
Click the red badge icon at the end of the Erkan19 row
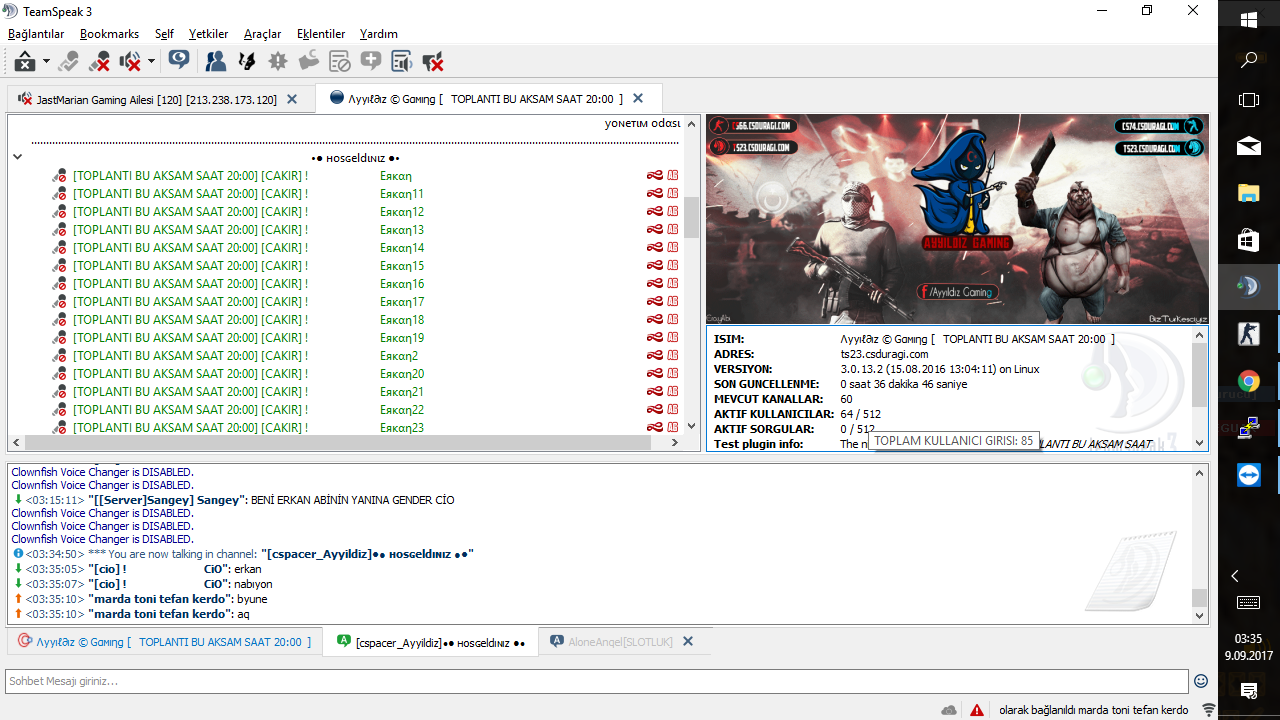673,338
